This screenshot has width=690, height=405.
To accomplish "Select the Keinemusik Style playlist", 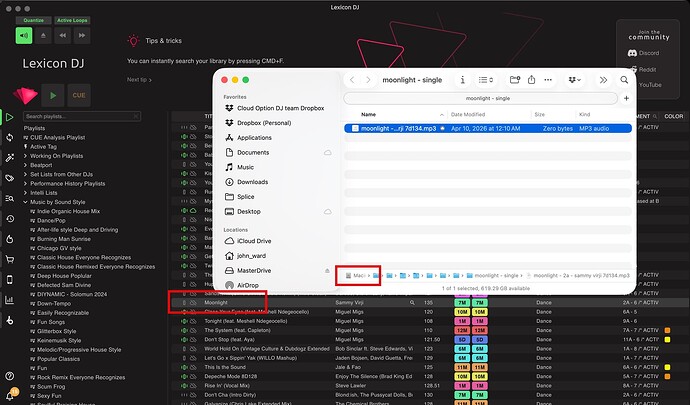I will [x=59, y=340].
